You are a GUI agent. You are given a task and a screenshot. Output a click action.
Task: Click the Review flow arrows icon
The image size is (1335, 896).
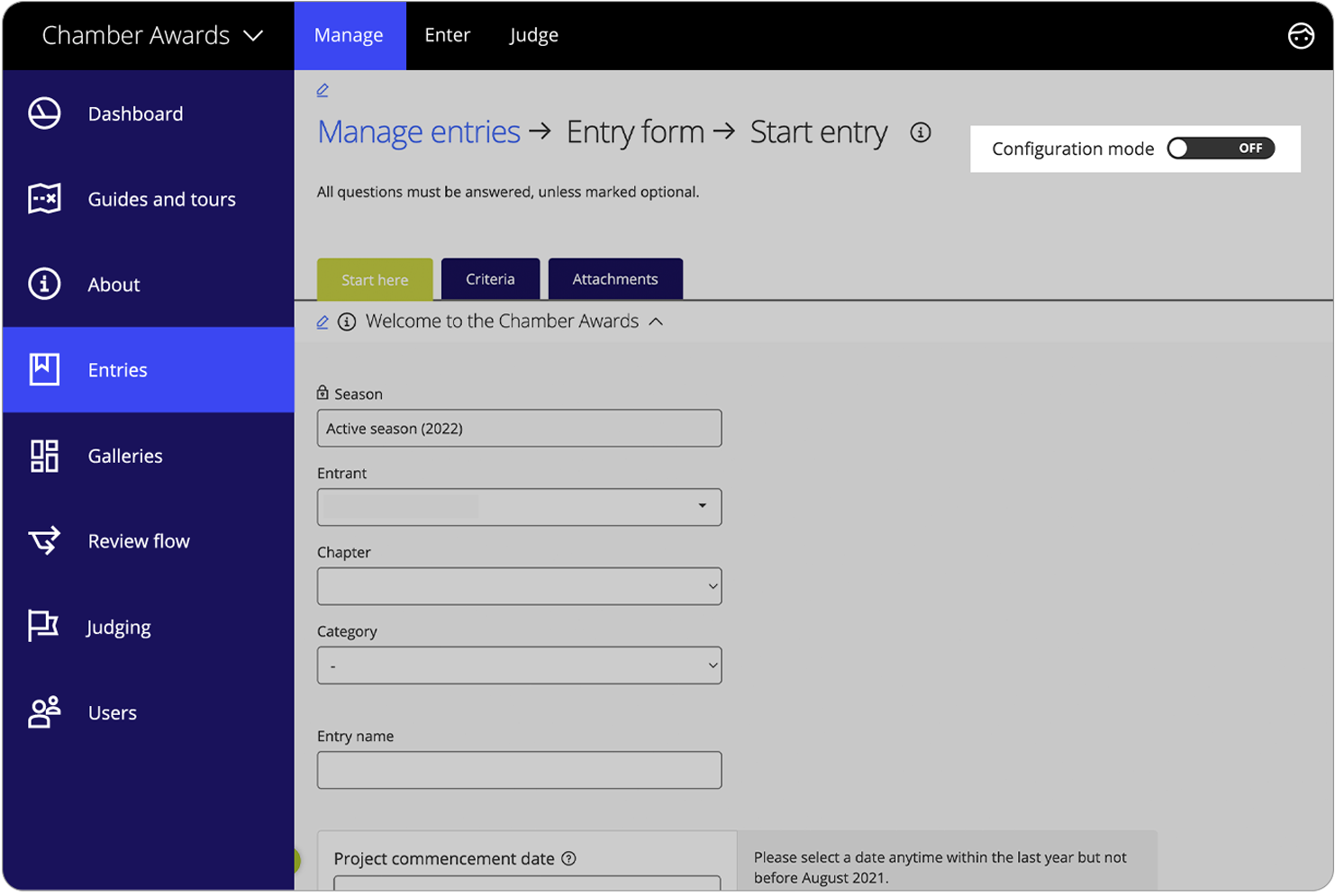tap(43, 540)
